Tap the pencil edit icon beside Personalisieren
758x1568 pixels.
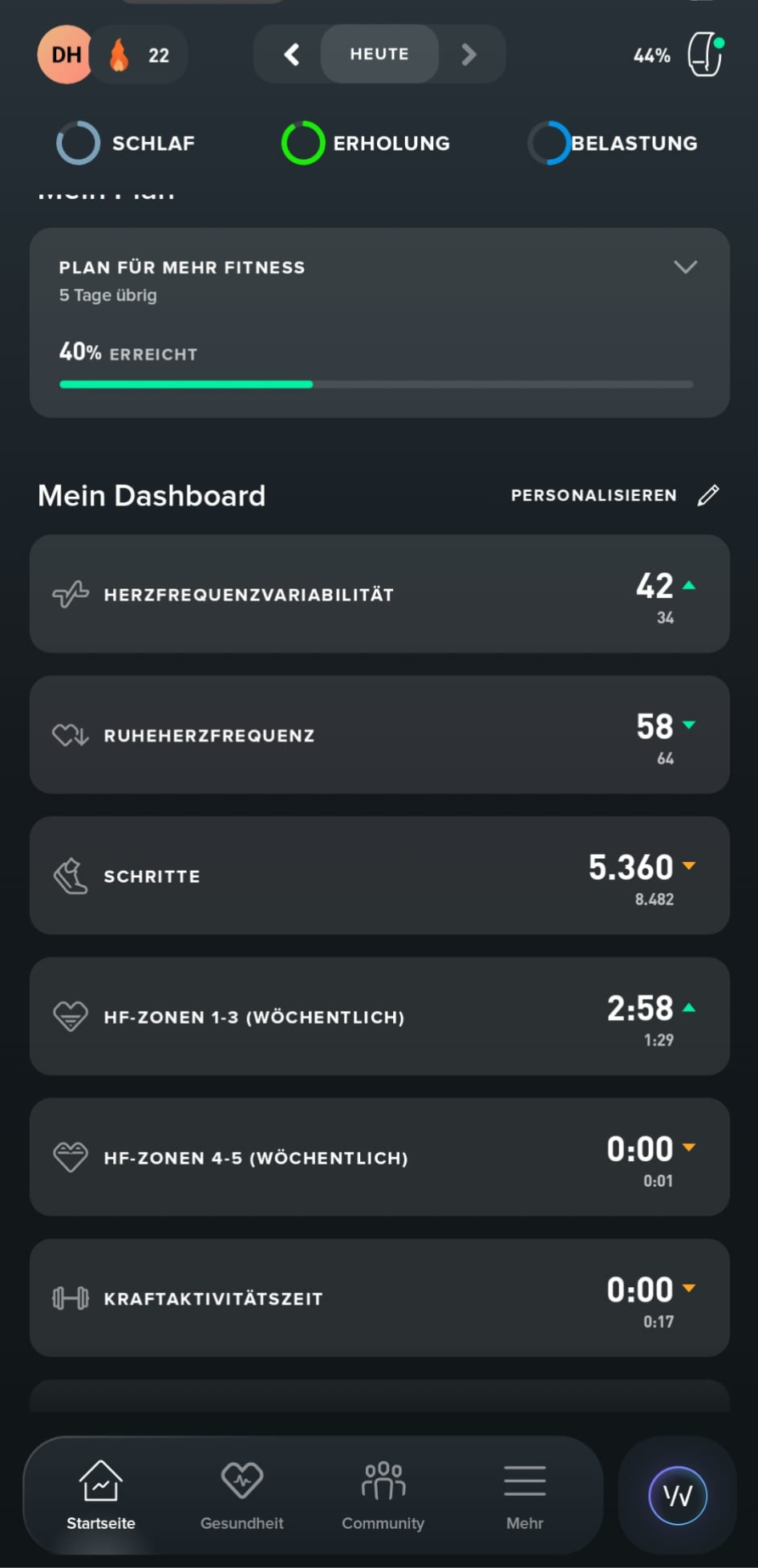pyautogui.click(x=708, y=495)
